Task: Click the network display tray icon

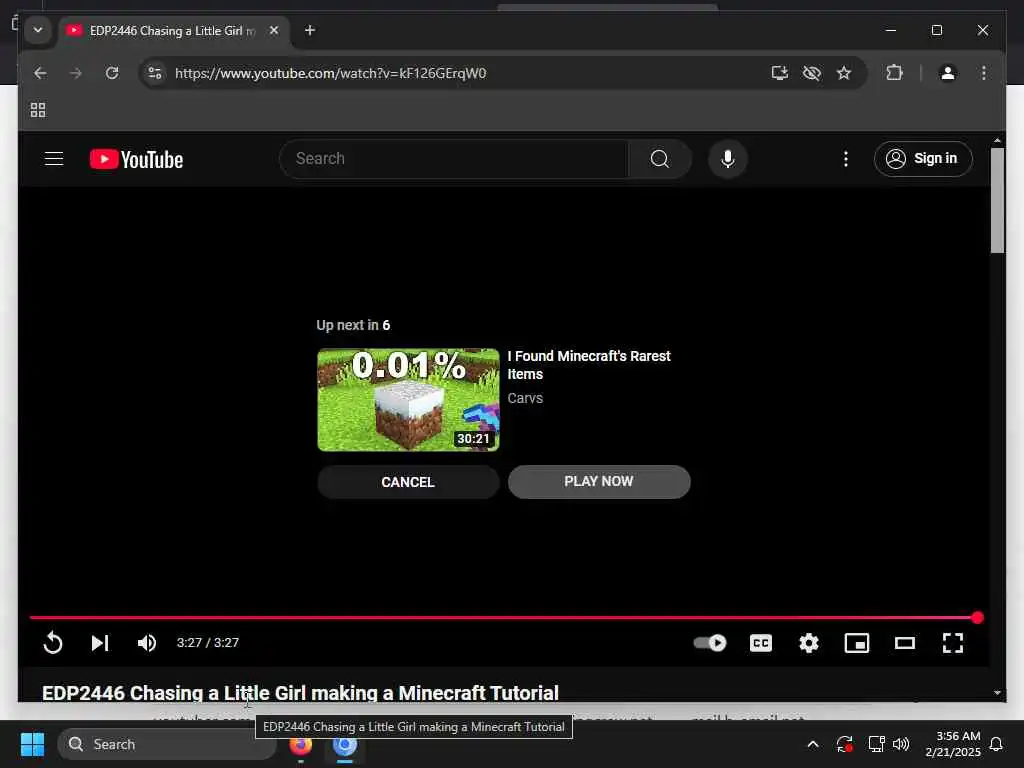Action: pyautogui.click(x=876, y=744)
